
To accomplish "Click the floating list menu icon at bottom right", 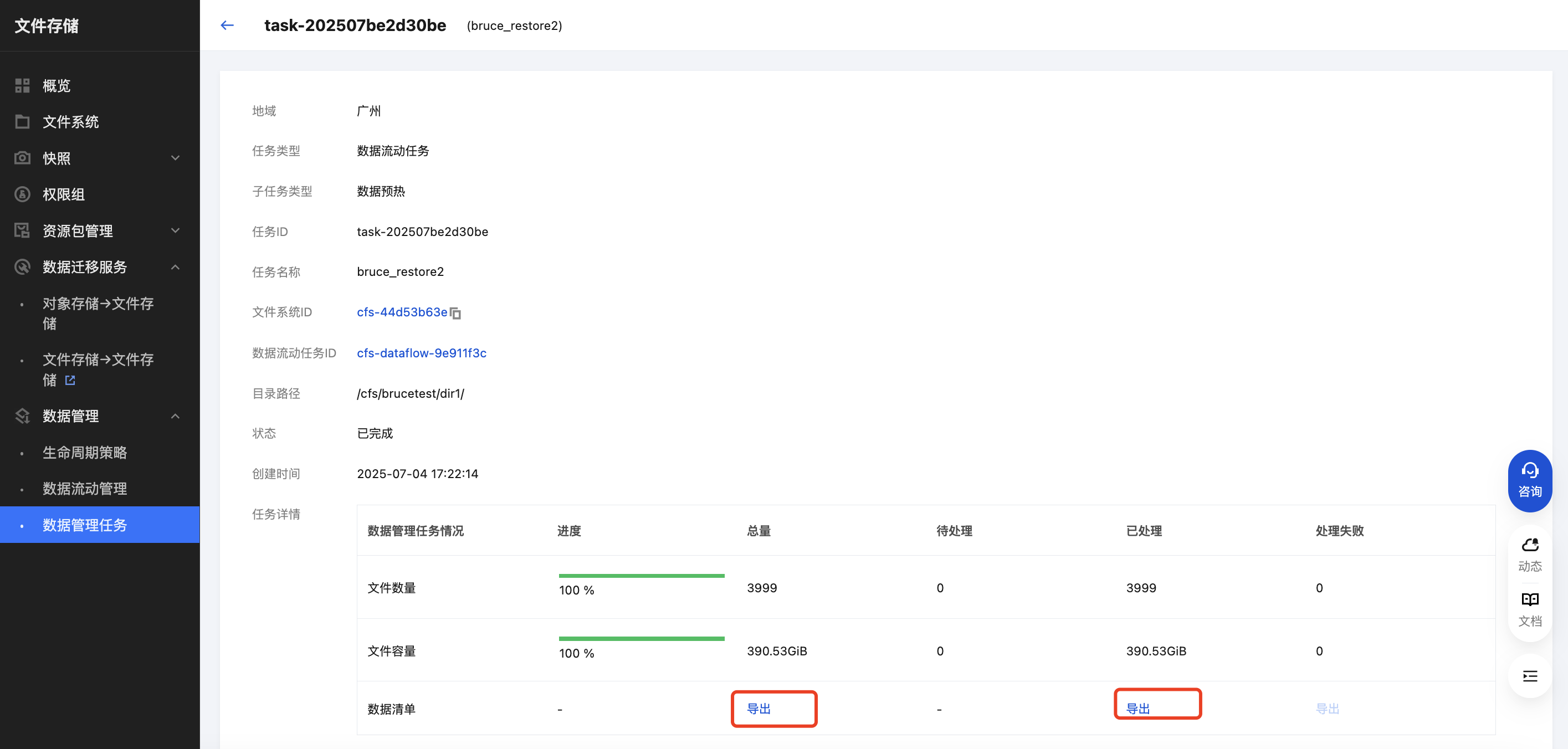I will [1529, 676].
